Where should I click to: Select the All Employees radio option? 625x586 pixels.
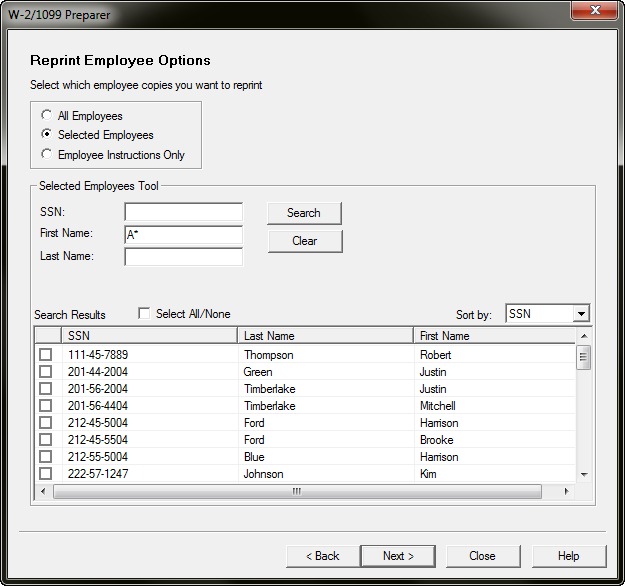click(x=47, y=116)
